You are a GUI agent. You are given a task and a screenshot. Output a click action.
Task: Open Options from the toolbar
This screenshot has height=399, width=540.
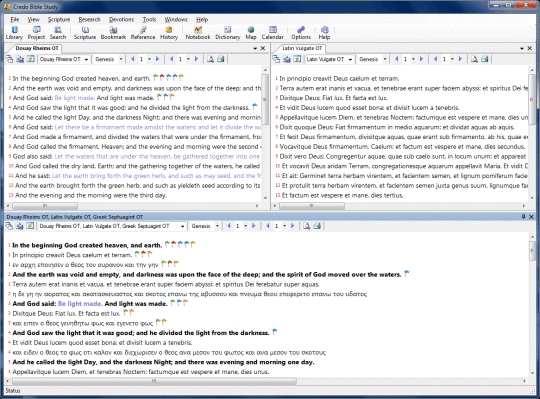point(301,33)
